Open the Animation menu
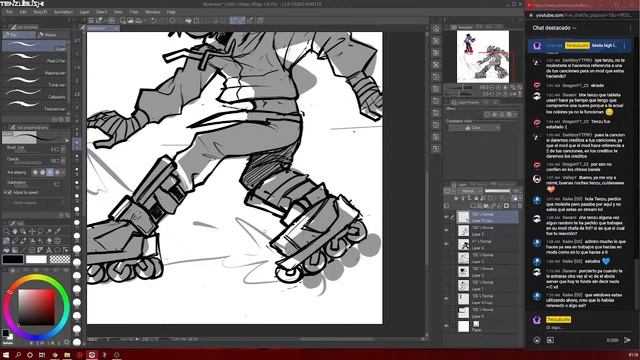The width and height of the screenshot is (640, 360). 63,12
